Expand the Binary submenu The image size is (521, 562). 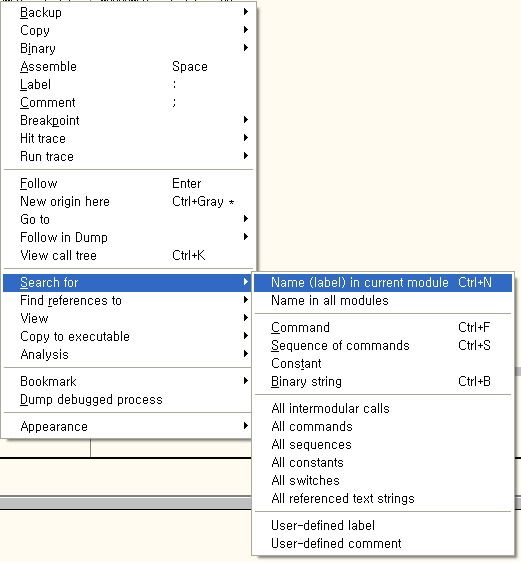(x=128, y=48)
